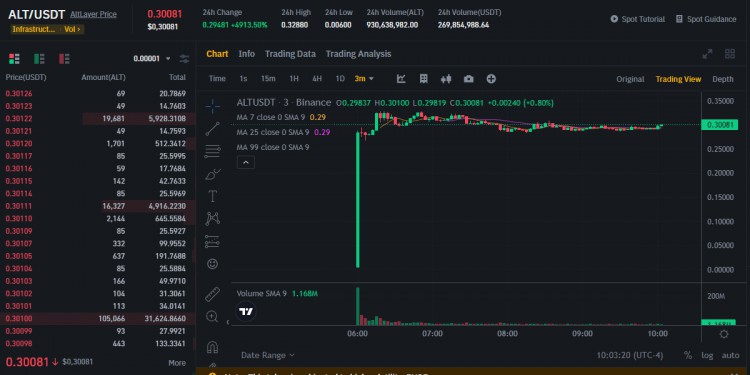Select the crosshair cursor tool
This screenshot has width=750, height=375.
coord(212,106)
